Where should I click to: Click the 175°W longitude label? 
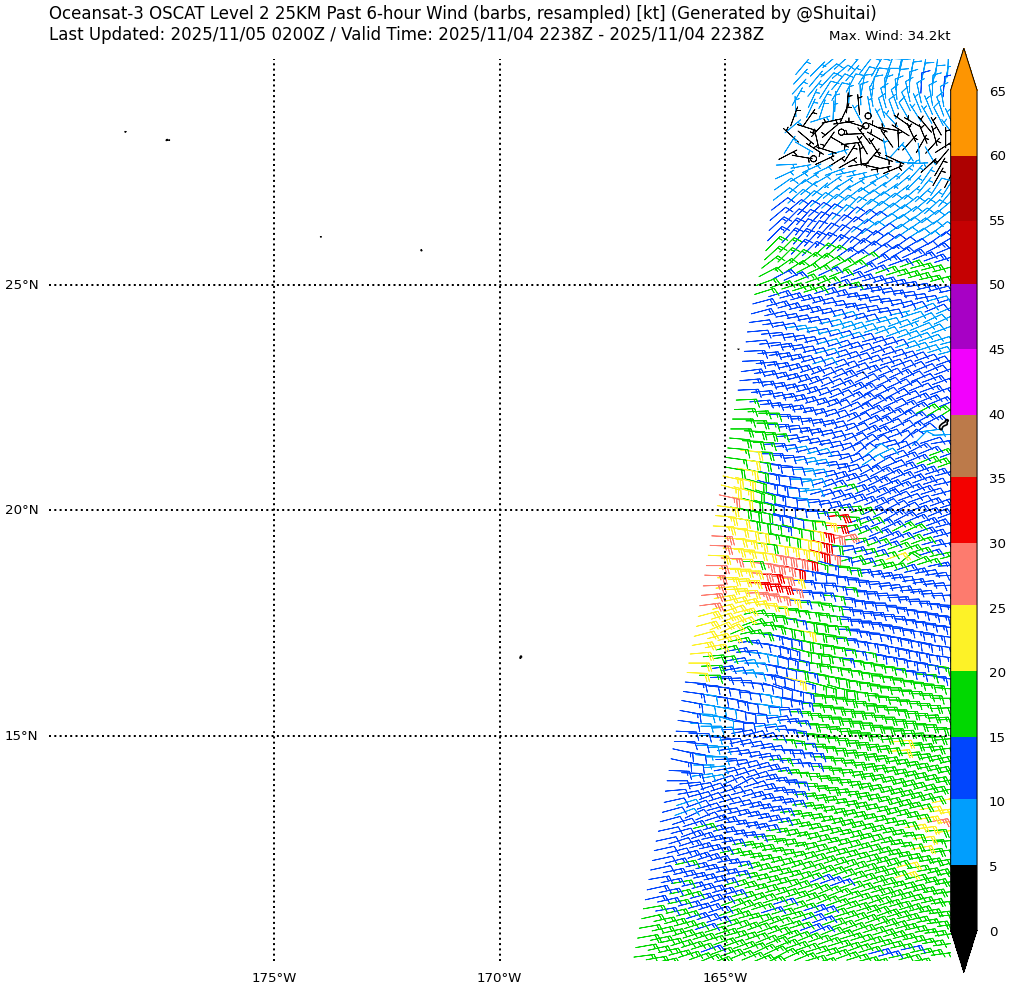[273, 977]
